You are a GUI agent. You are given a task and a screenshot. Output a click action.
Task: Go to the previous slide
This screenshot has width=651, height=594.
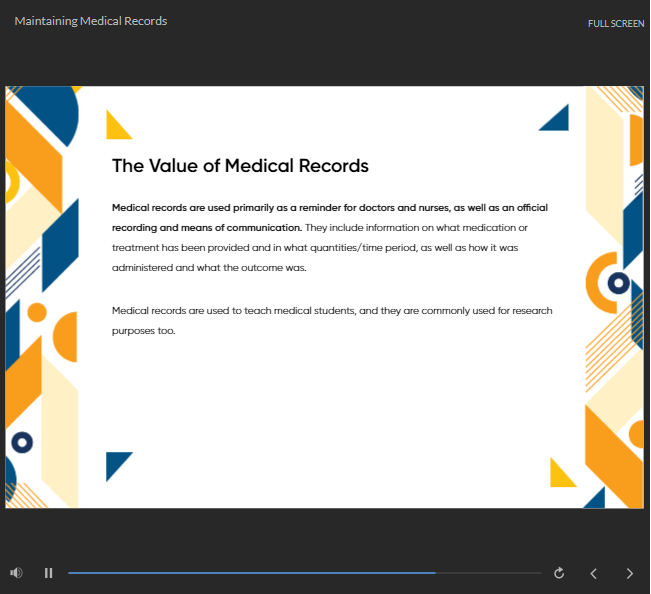593,573
